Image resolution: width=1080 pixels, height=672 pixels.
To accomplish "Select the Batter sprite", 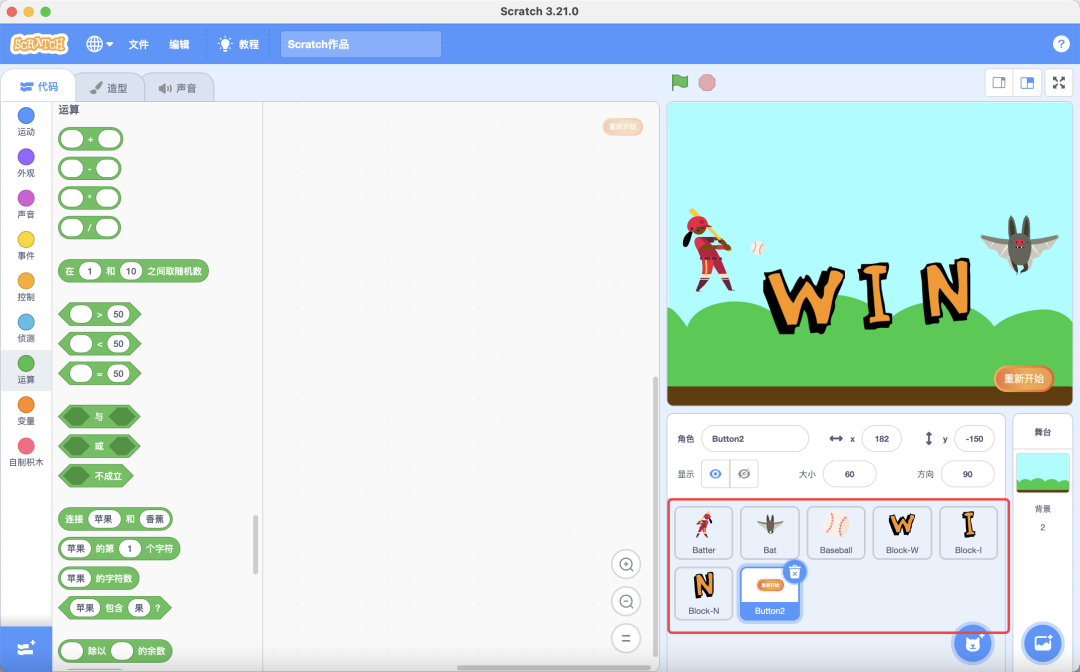I will coord(703,532).
